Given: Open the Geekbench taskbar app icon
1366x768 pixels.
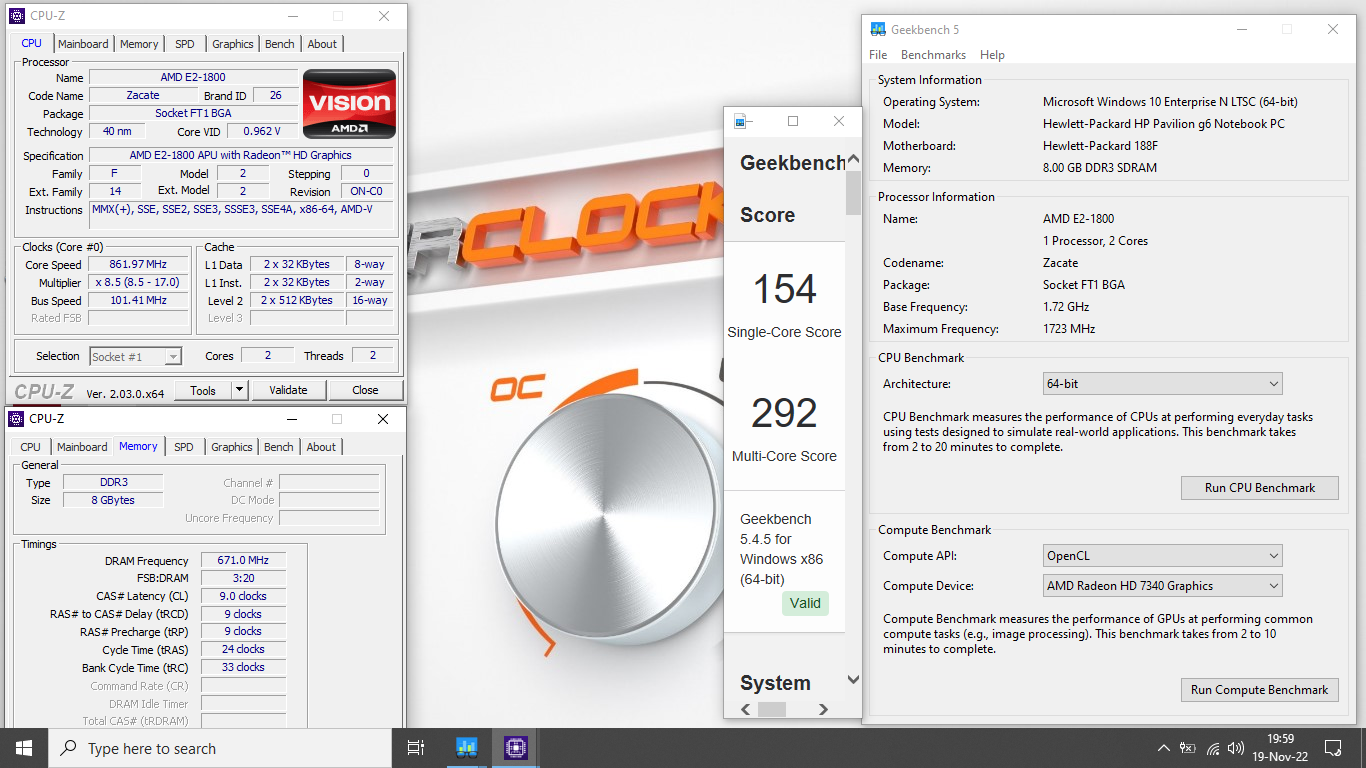Looking at the screenshot, I should (467, 748).
